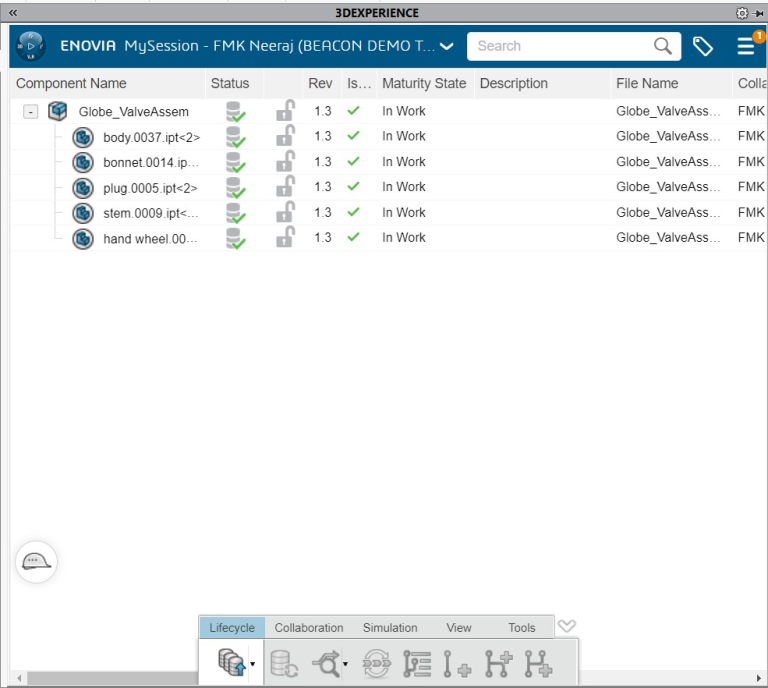This screenshot has height=688, width=768.
Task: Click the ENOVIA compass icon
Action: click(x=31, y=46)
